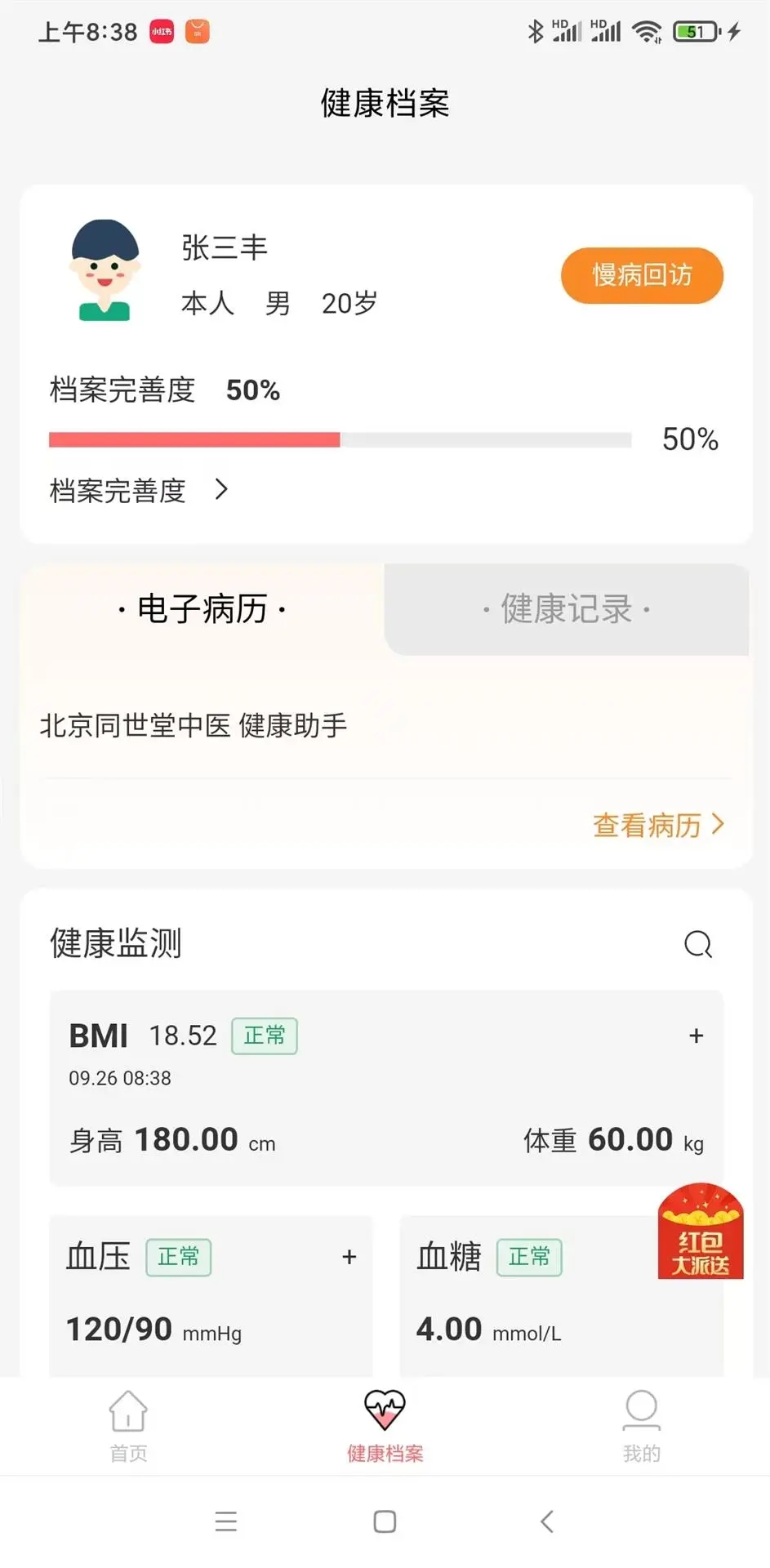Switch to the 健康记录 tab
This screenshot has width=770, height=1568.
(x=567, y=609)
